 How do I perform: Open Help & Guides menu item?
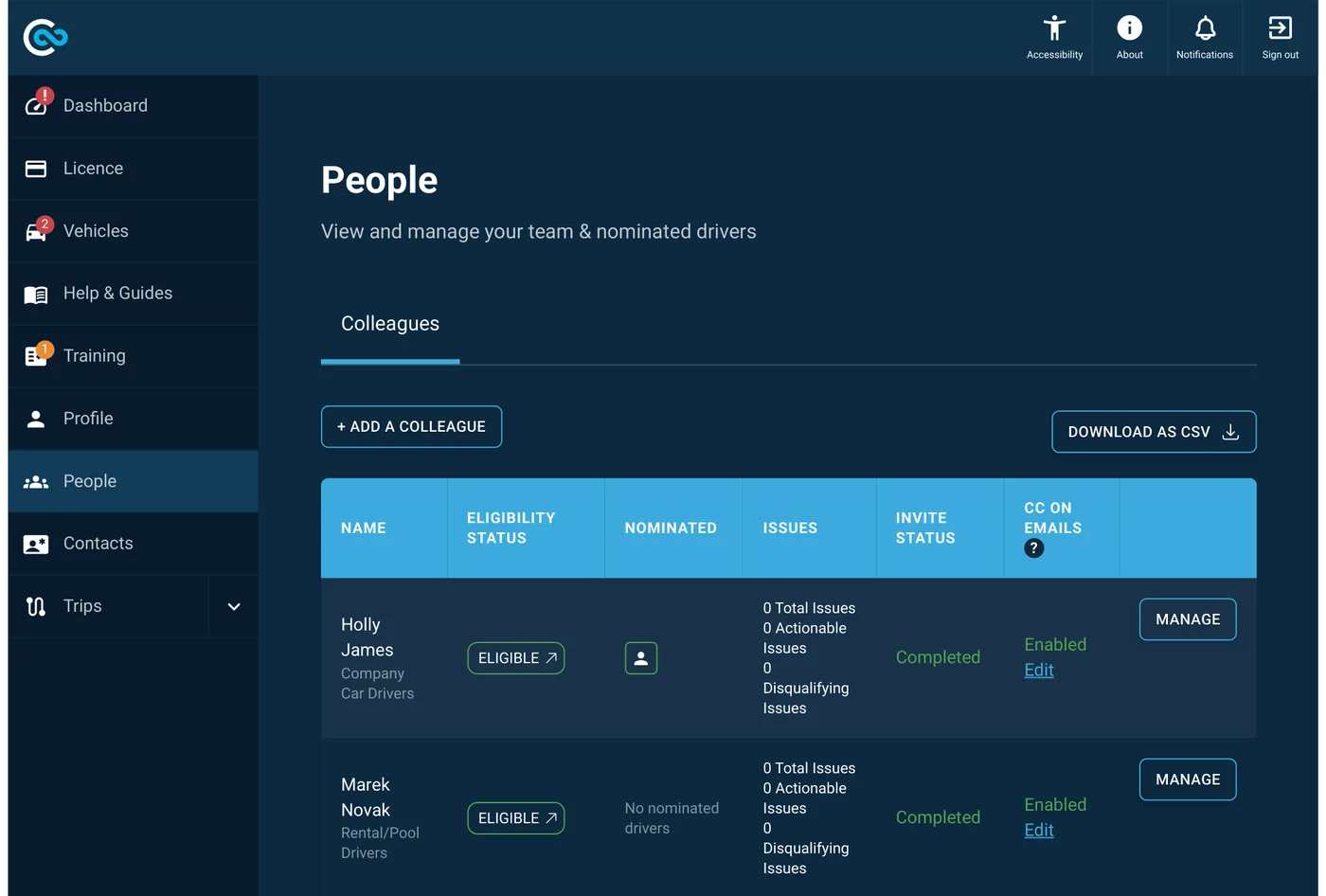click(133, 294)
